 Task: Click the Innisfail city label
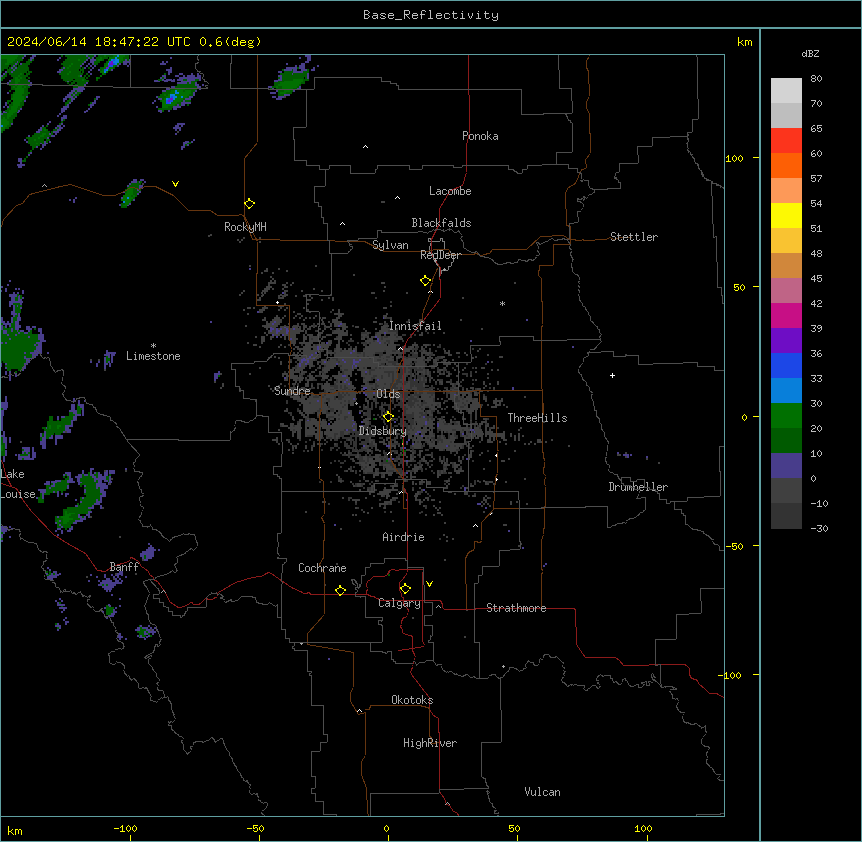click(x=415, y=326)
